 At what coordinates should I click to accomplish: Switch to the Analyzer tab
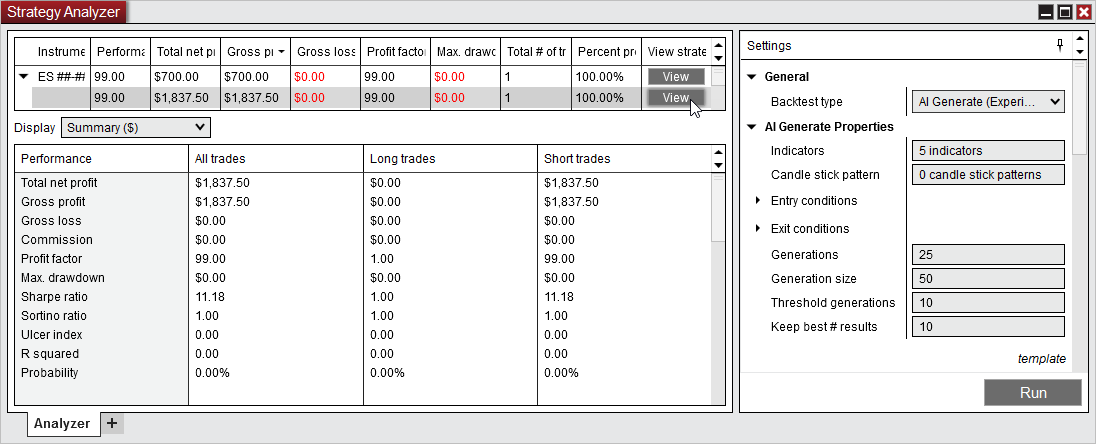pos(63,423)
